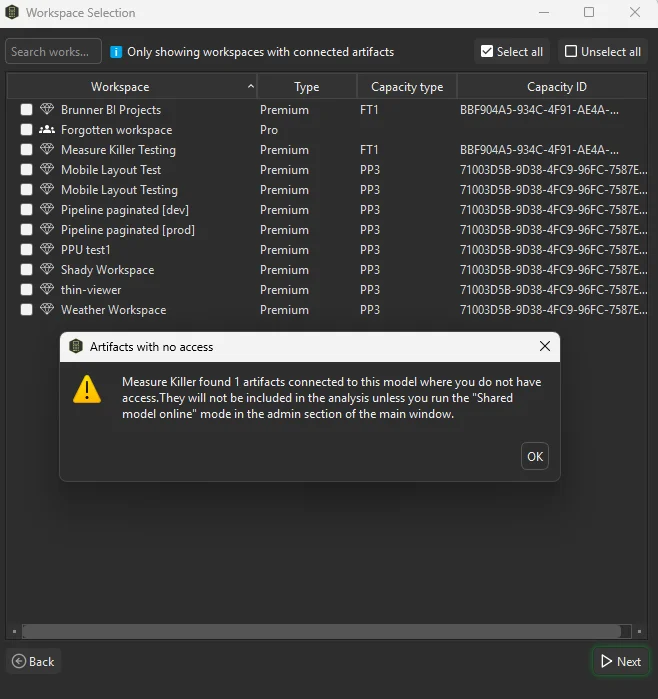Click the Premium type cell for thin-viewer
Viewport: 658px width, 699px height.
tap(284, 290)
